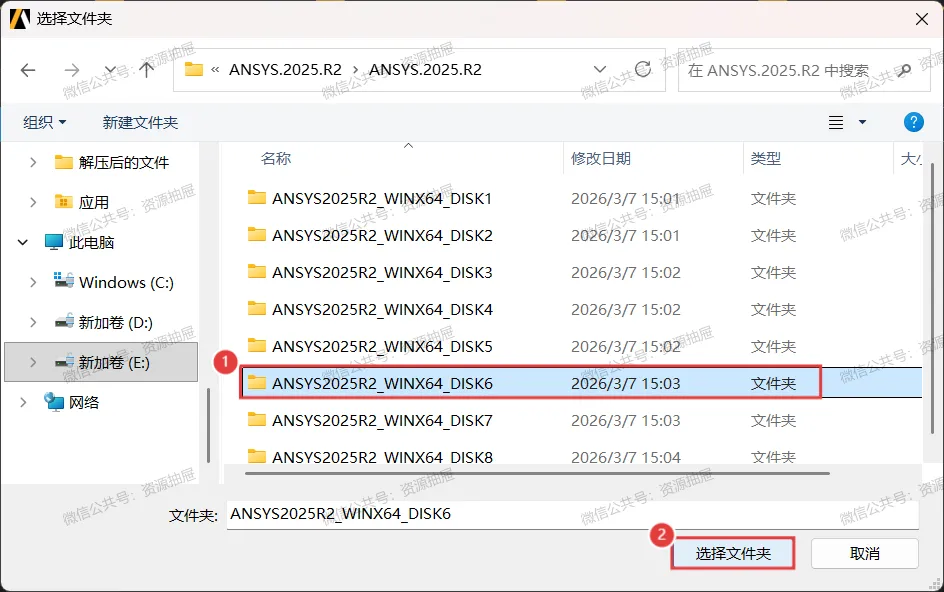Click the Back navigation arrow
This screenshot has height=592, width=944.
(28, 70)
